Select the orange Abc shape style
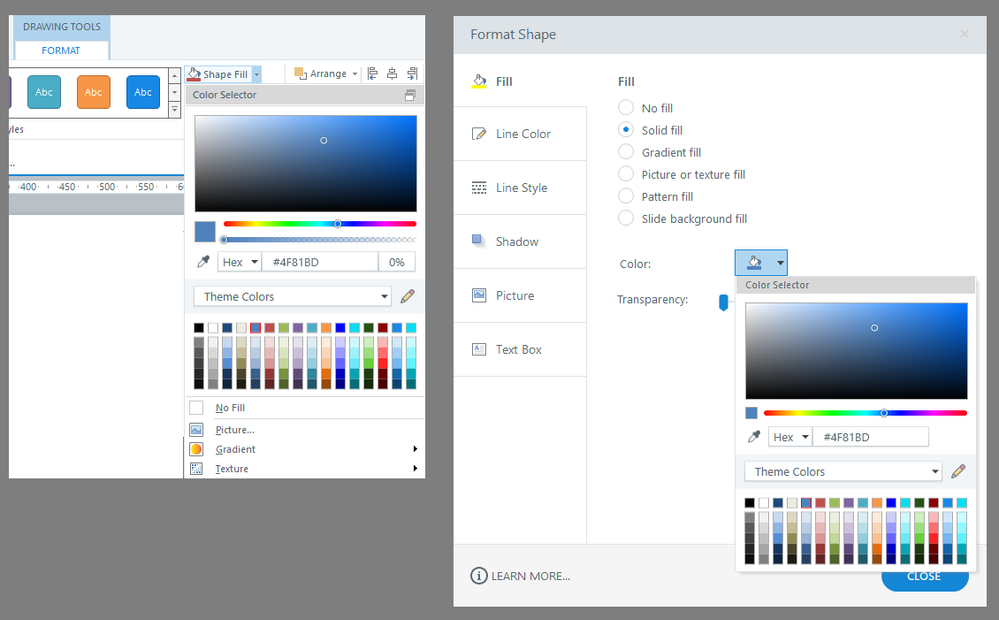The width and height of the screenshot is (999, 620). pyautogui.click(x=94, y=92)
